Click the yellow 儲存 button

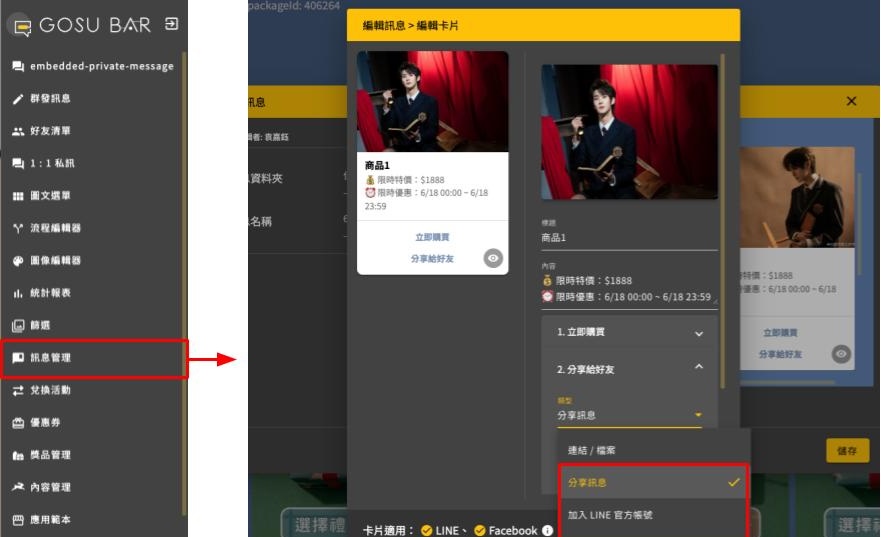847,450
